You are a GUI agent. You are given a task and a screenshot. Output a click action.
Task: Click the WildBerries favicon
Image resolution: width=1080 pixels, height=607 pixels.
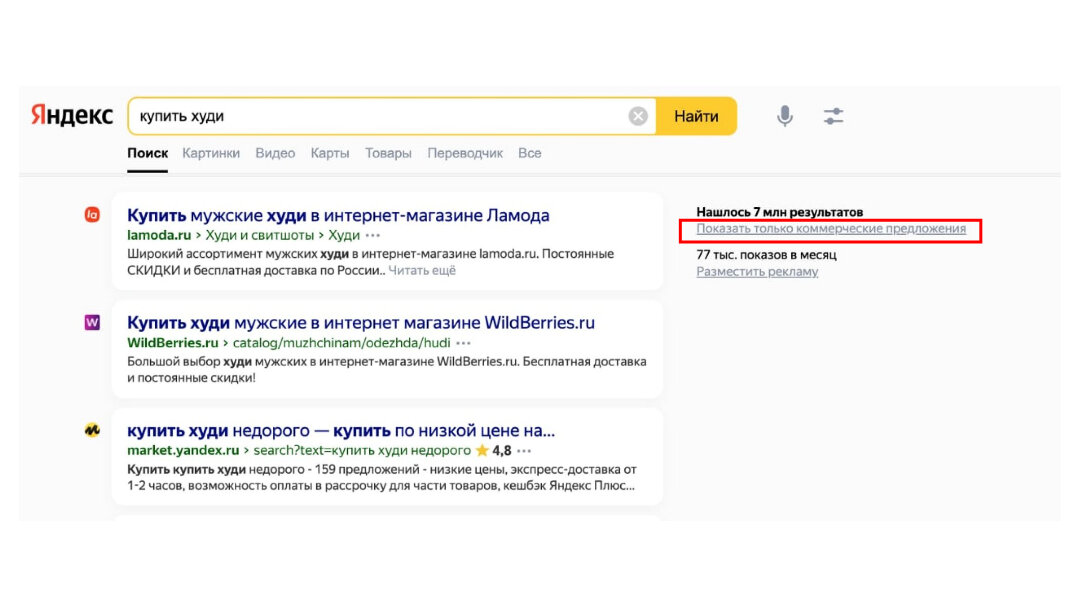(92, 322)
